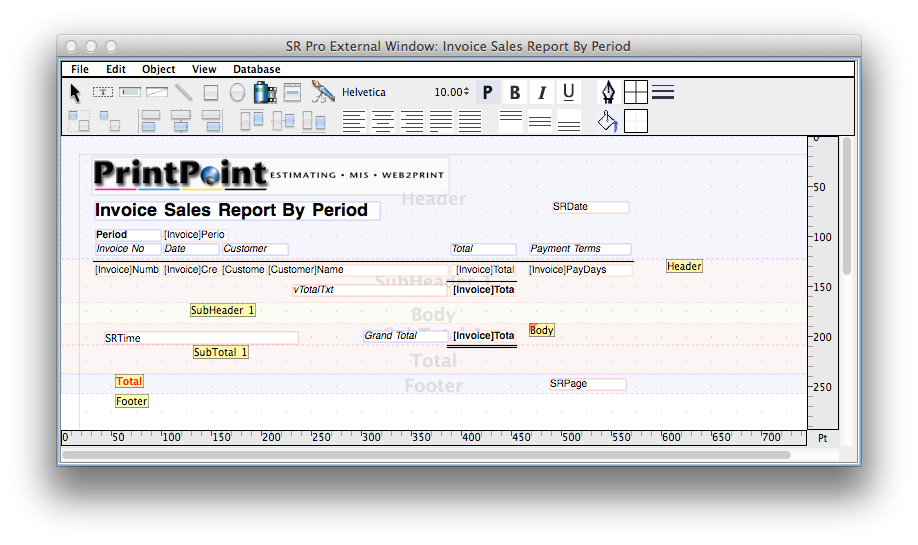This screenshot has height=545, width=918.
Task: Open the Edit menu
Action: [115, 69]
